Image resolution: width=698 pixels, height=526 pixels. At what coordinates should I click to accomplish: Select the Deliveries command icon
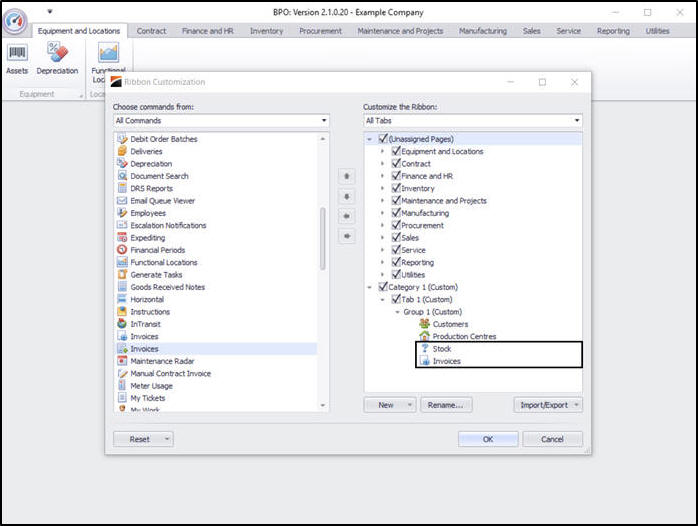[122, 151]
